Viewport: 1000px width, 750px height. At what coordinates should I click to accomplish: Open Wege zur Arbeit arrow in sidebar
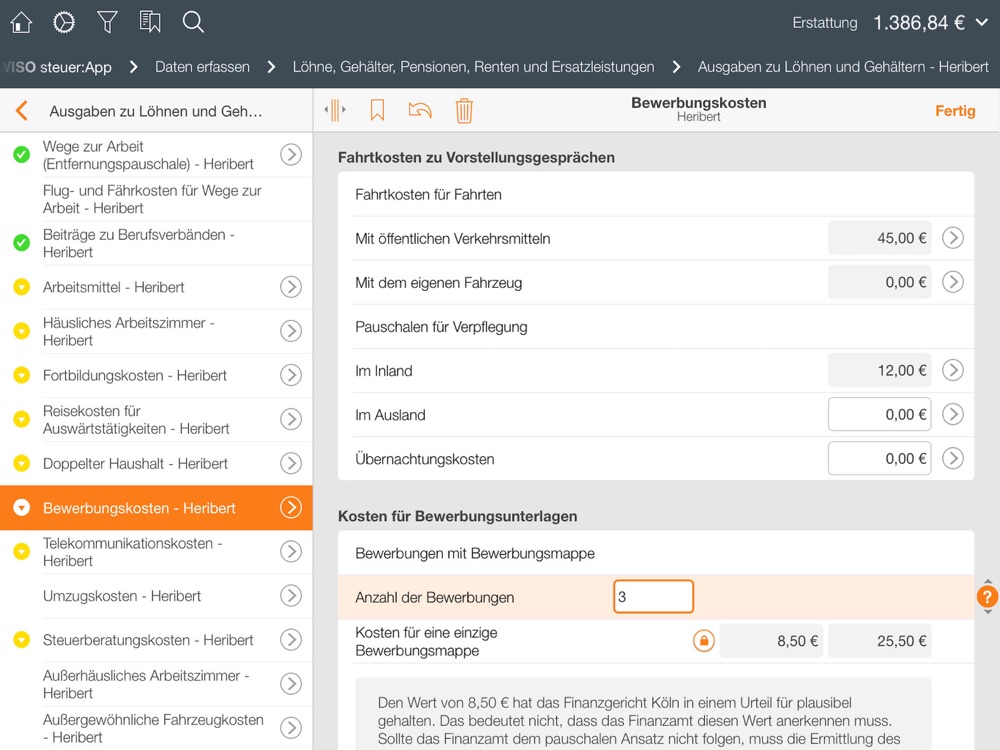[291, 154]
